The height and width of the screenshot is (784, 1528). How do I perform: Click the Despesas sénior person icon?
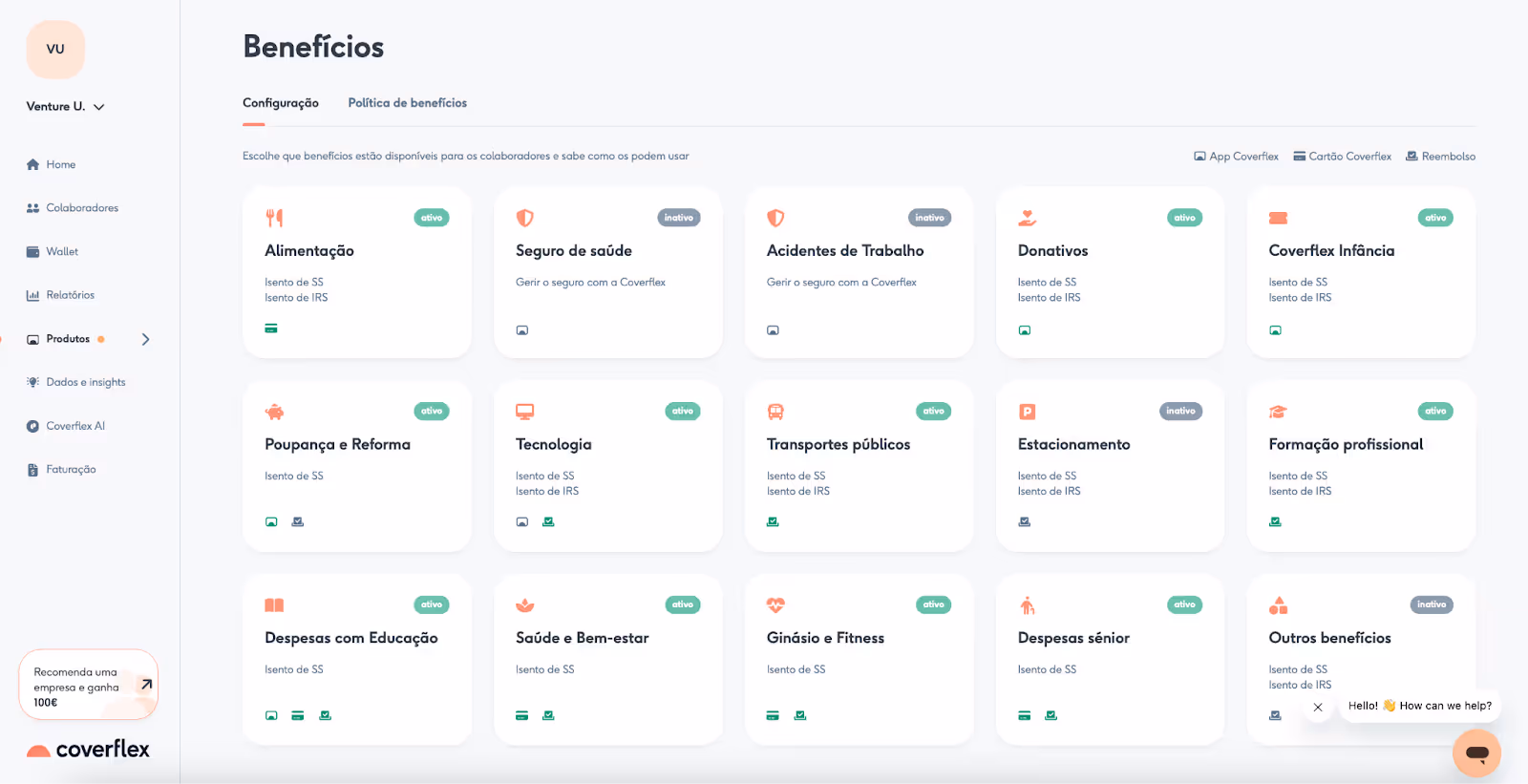pos(1028,605)
